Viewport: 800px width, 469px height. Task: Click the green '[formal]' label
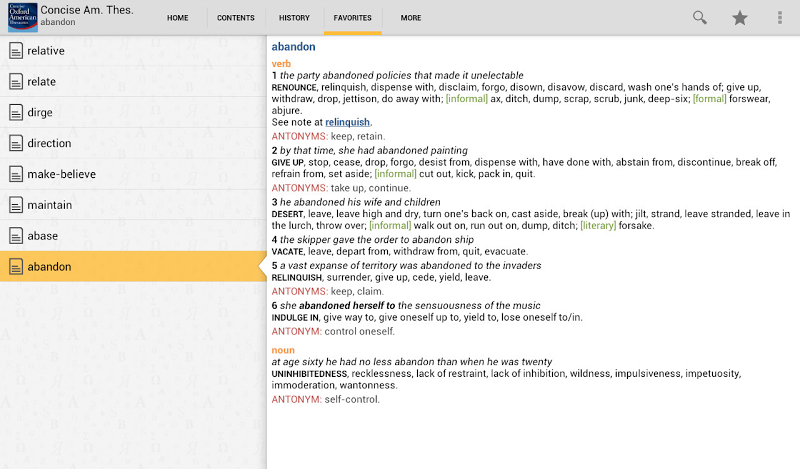(x=709, y=99)
